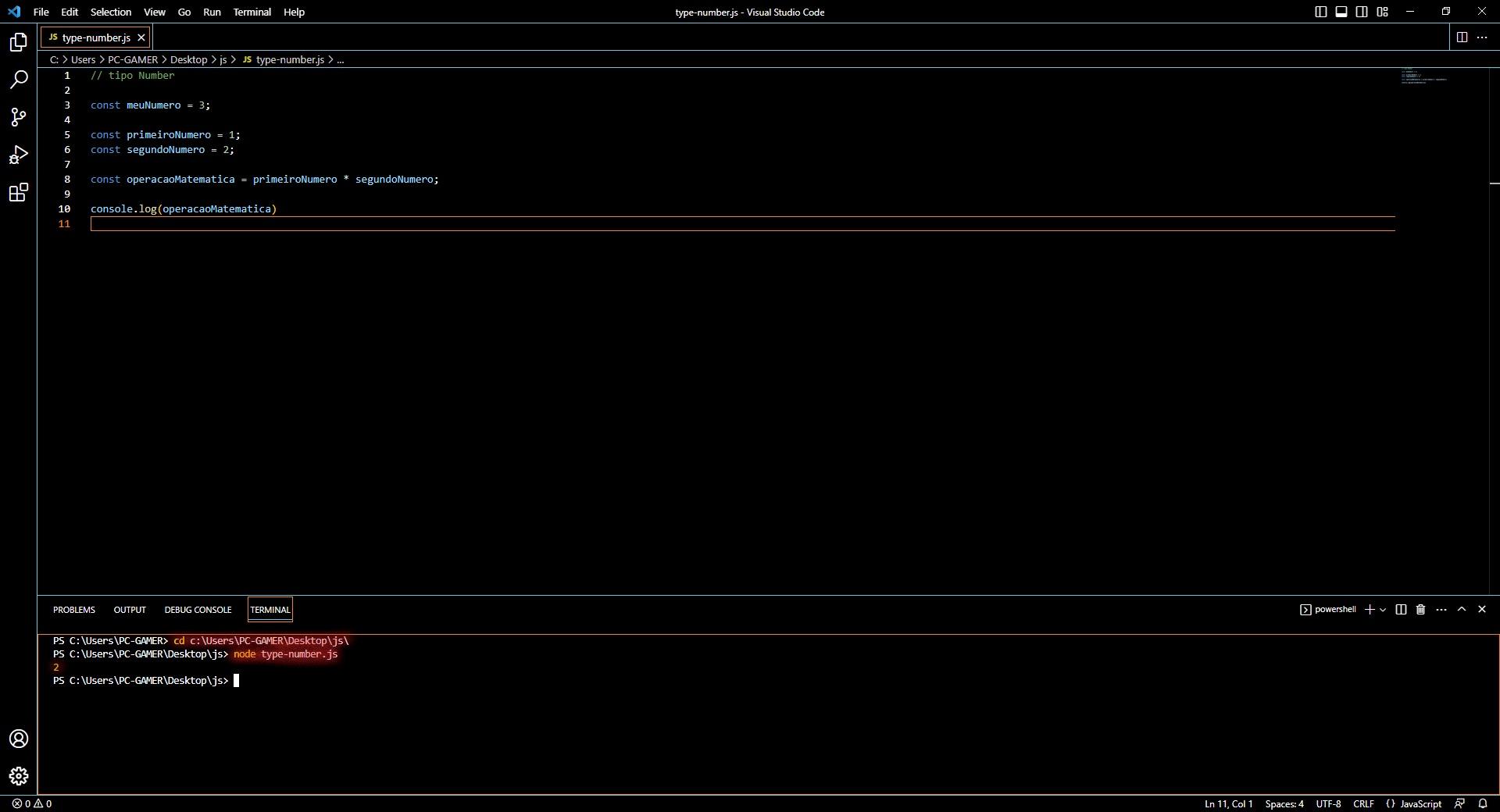Click the Desktop breadcrumb segment
Screen dimensions: 1500x812
coord(189,60)
